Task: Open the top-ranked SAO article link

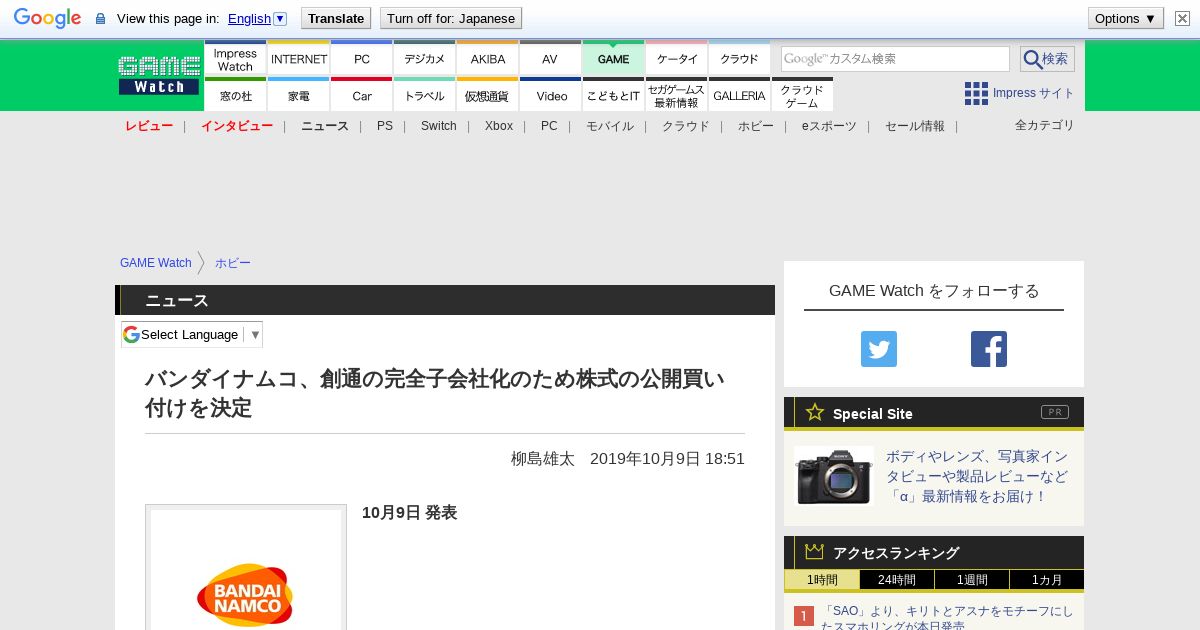Action: [947, 618]
